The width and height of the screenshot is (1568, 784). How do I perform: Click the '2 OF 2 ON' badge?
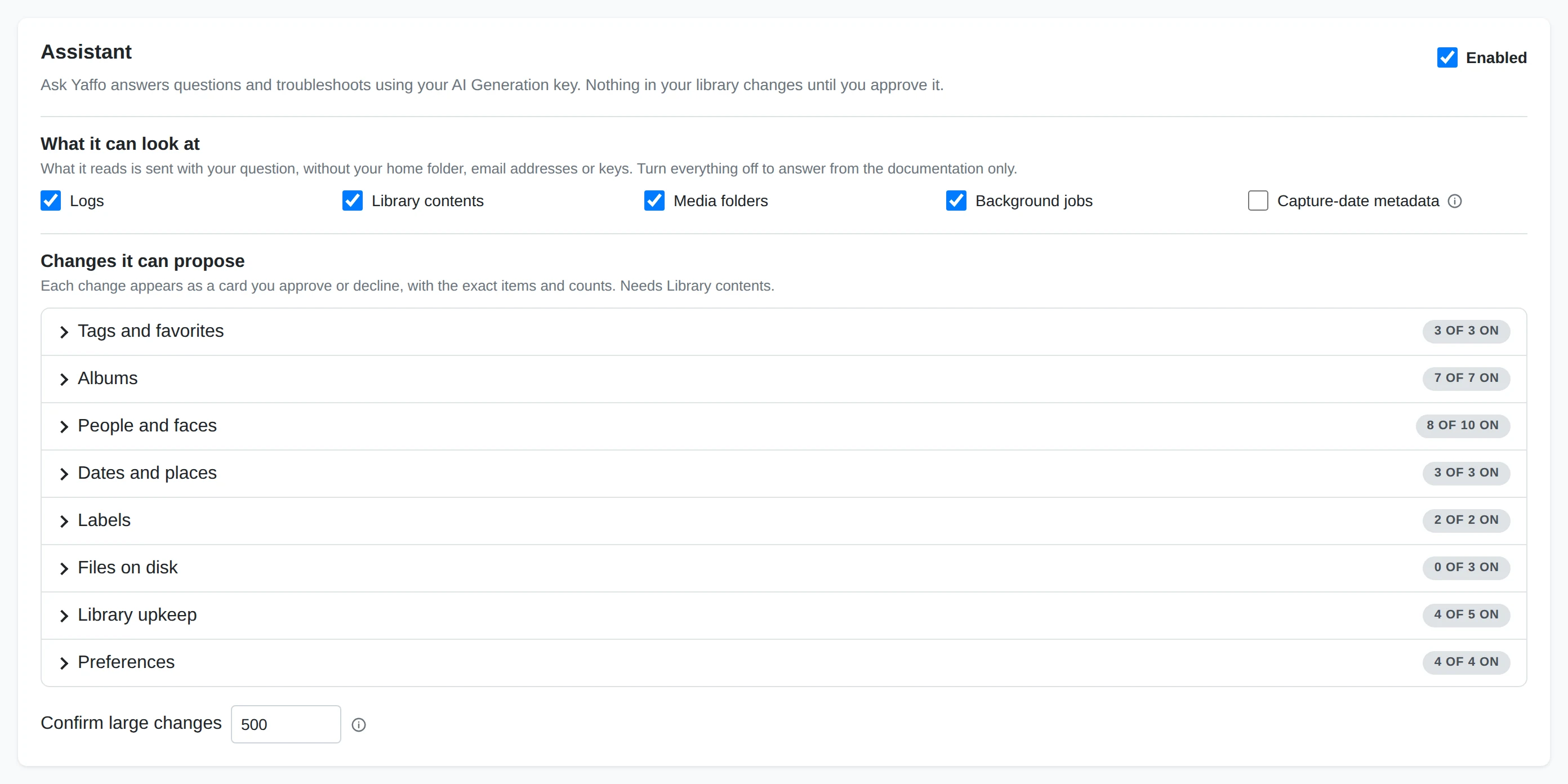coord(1465,520)
